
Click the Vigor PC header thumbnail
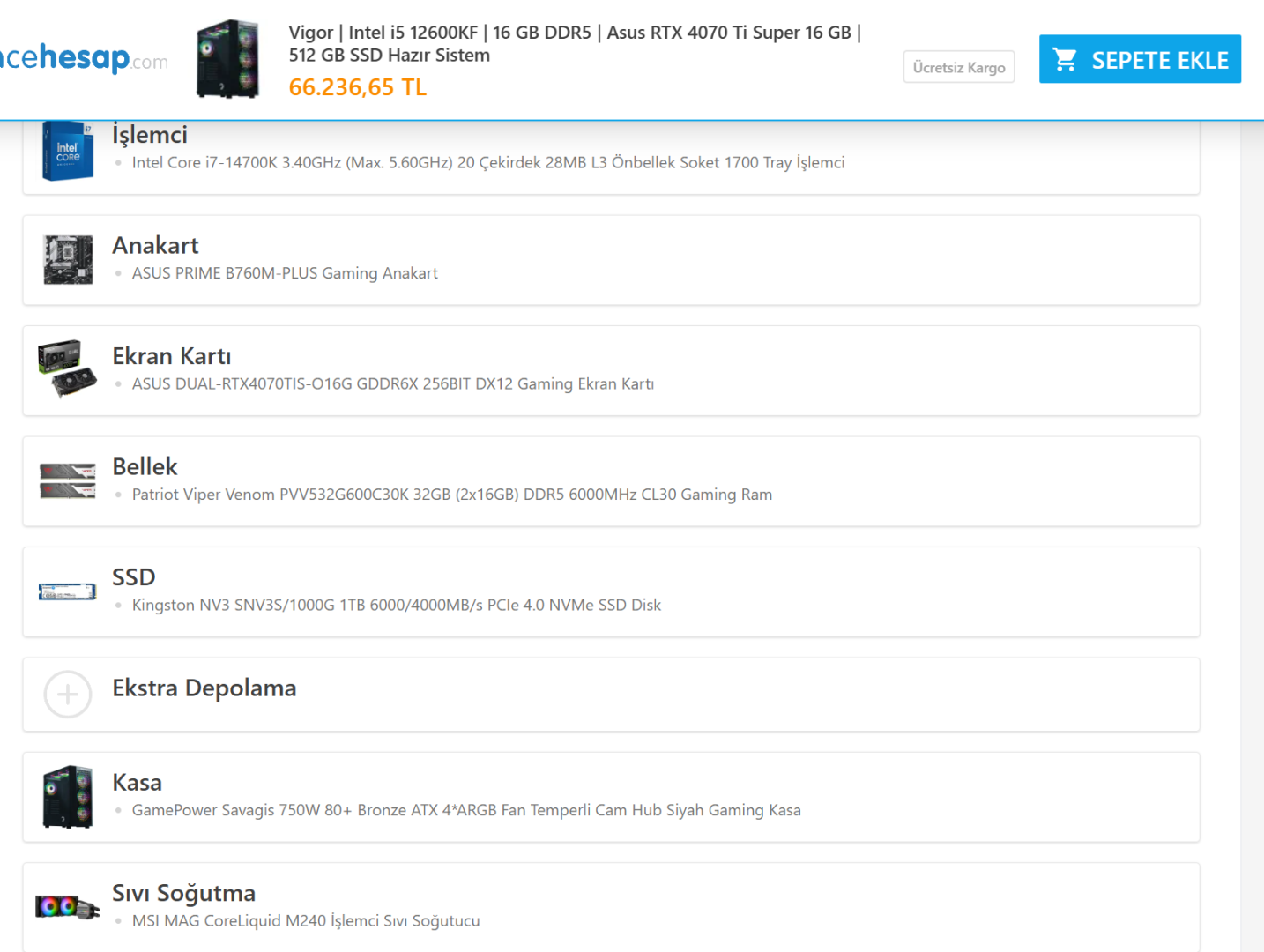228,59
